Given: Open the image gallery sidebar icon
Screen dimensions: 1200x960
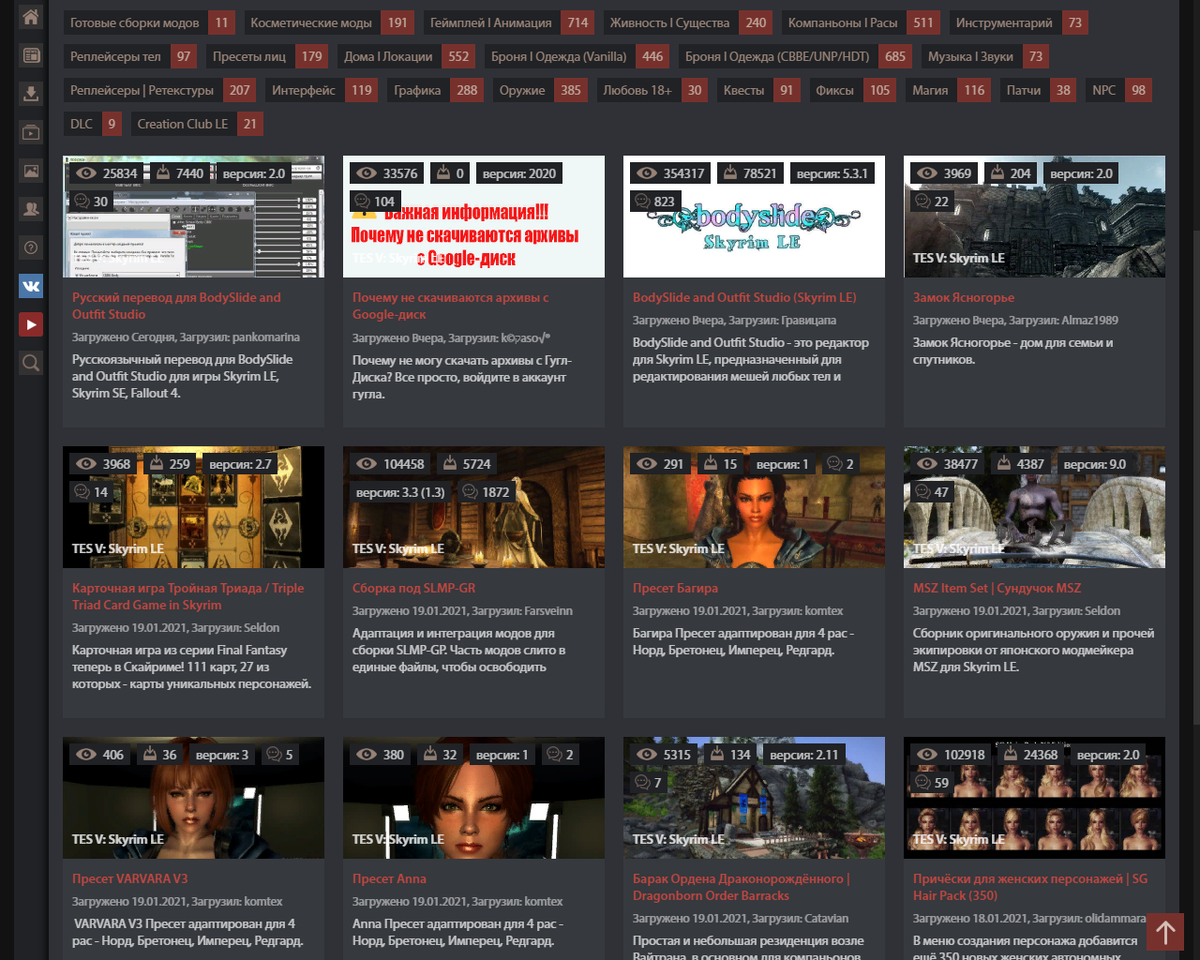Looking at the screenshot, I should coord(31,171).
